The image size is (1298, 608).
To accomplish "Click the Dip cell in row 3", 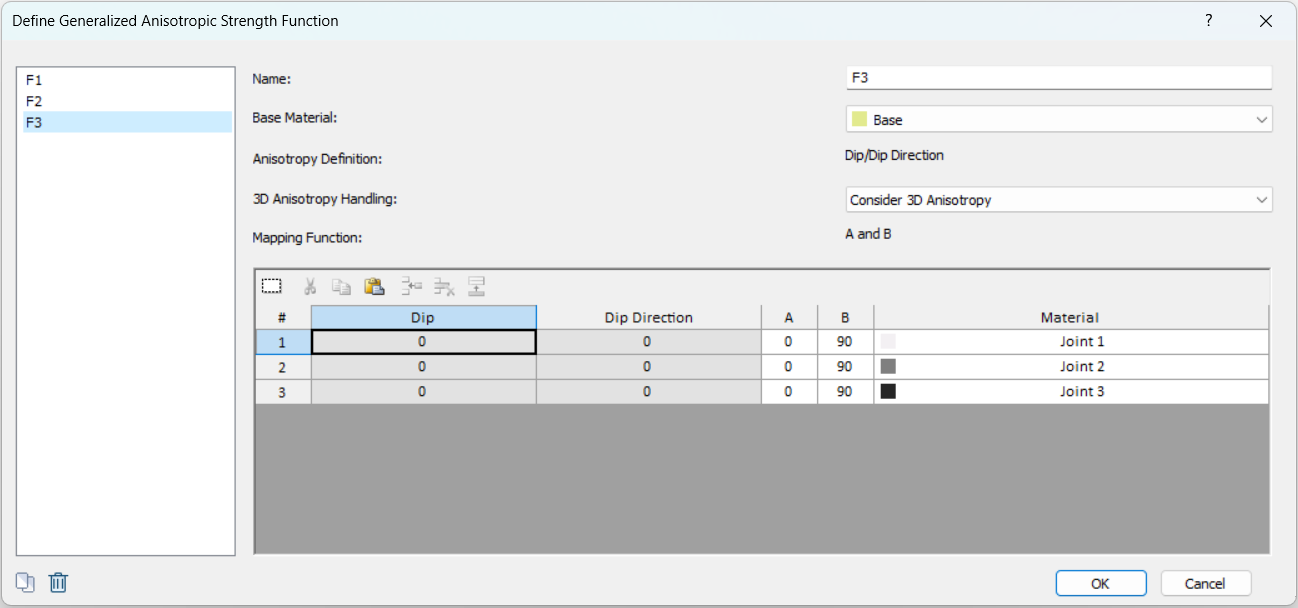I will pyautogui.click(x=423, y=392).
